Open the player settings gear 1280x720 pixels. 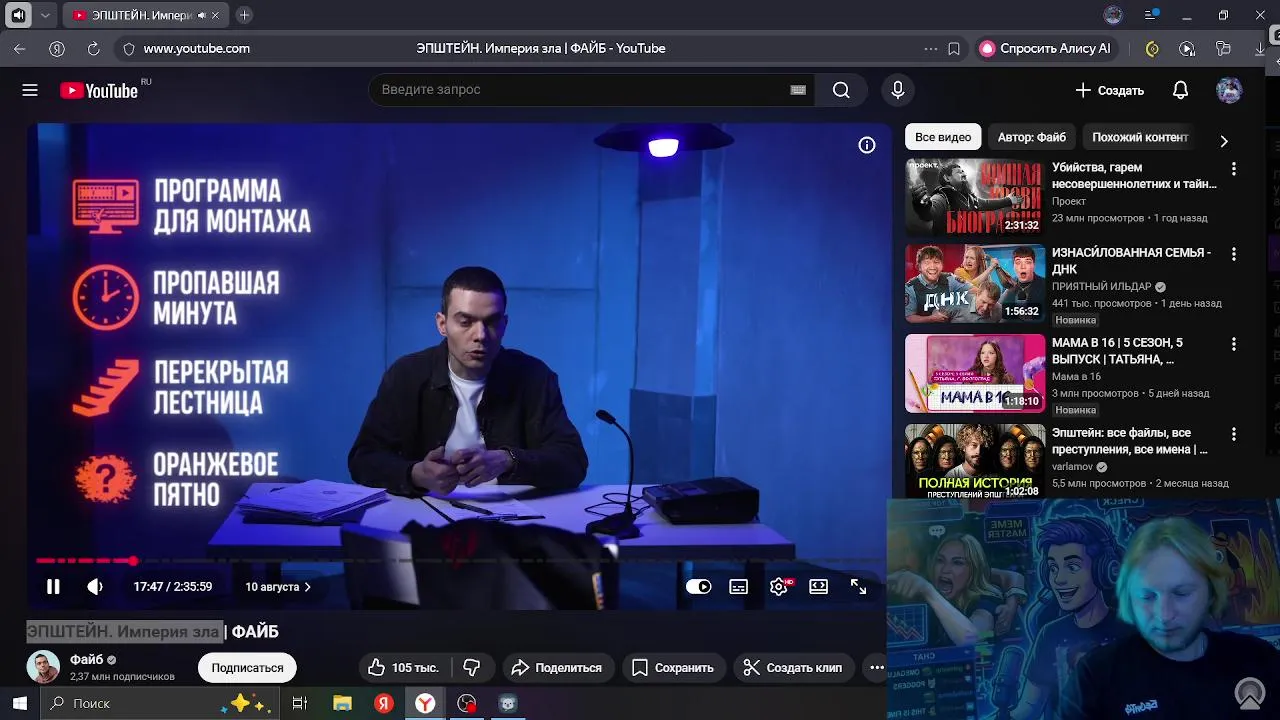(779, 587)
